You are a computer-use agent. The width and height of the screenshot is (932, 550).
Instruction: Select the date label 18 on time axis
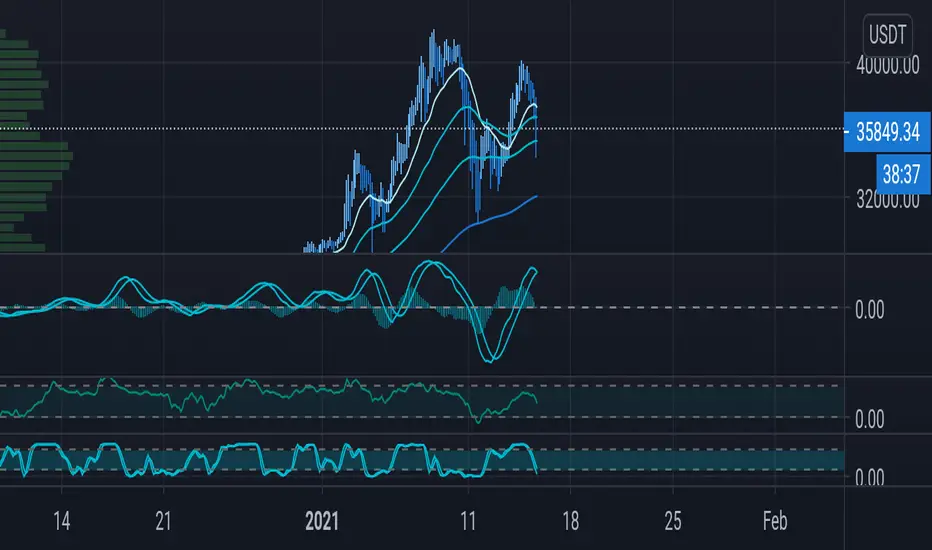click(x=571, y=521)
